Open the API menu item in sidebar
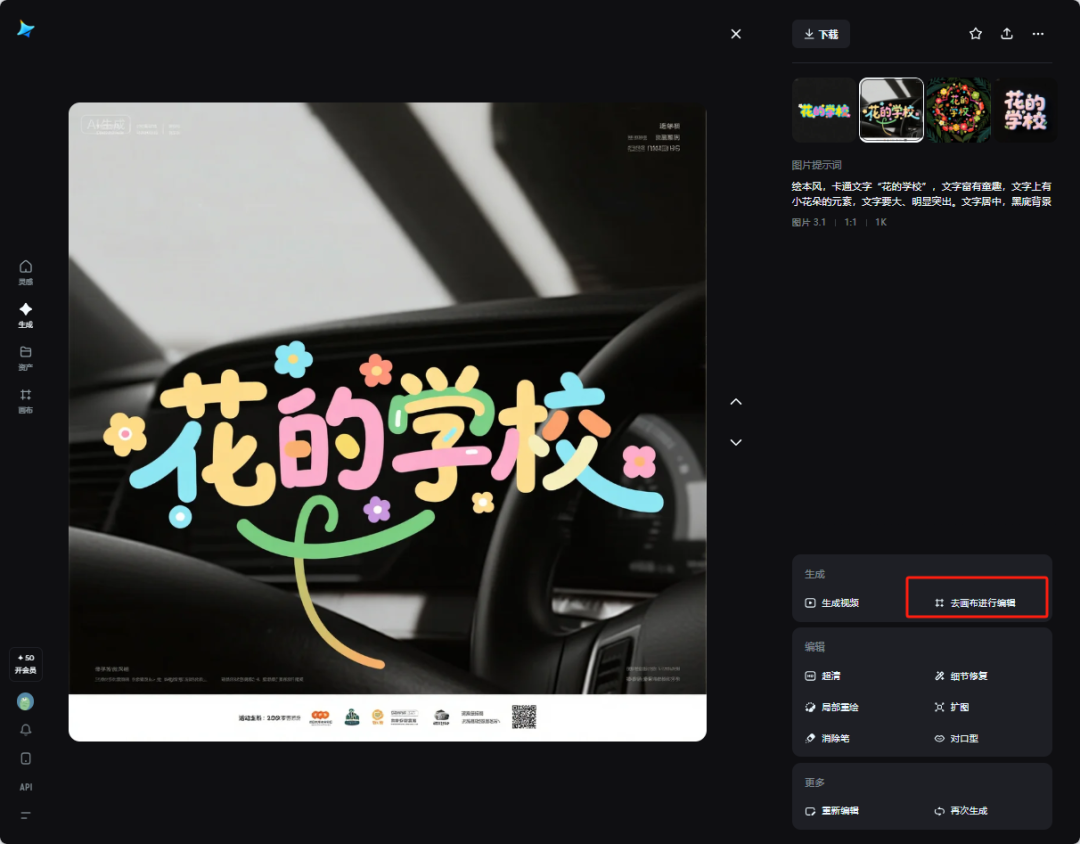The image size is (1080, 844). tap(26, 787)
